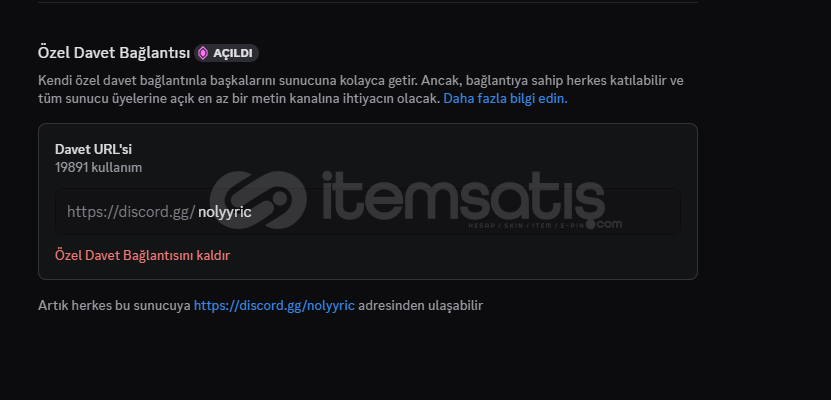
Task: Click the https://discord.gg/ prefix in URL box
Action: 131,212
